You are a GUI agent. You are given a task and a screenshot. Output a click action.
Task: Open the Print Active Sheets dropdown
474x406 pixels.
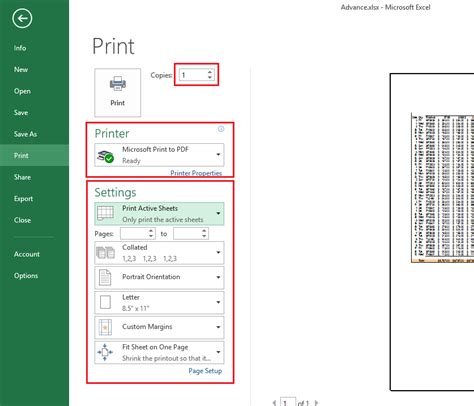159,214
